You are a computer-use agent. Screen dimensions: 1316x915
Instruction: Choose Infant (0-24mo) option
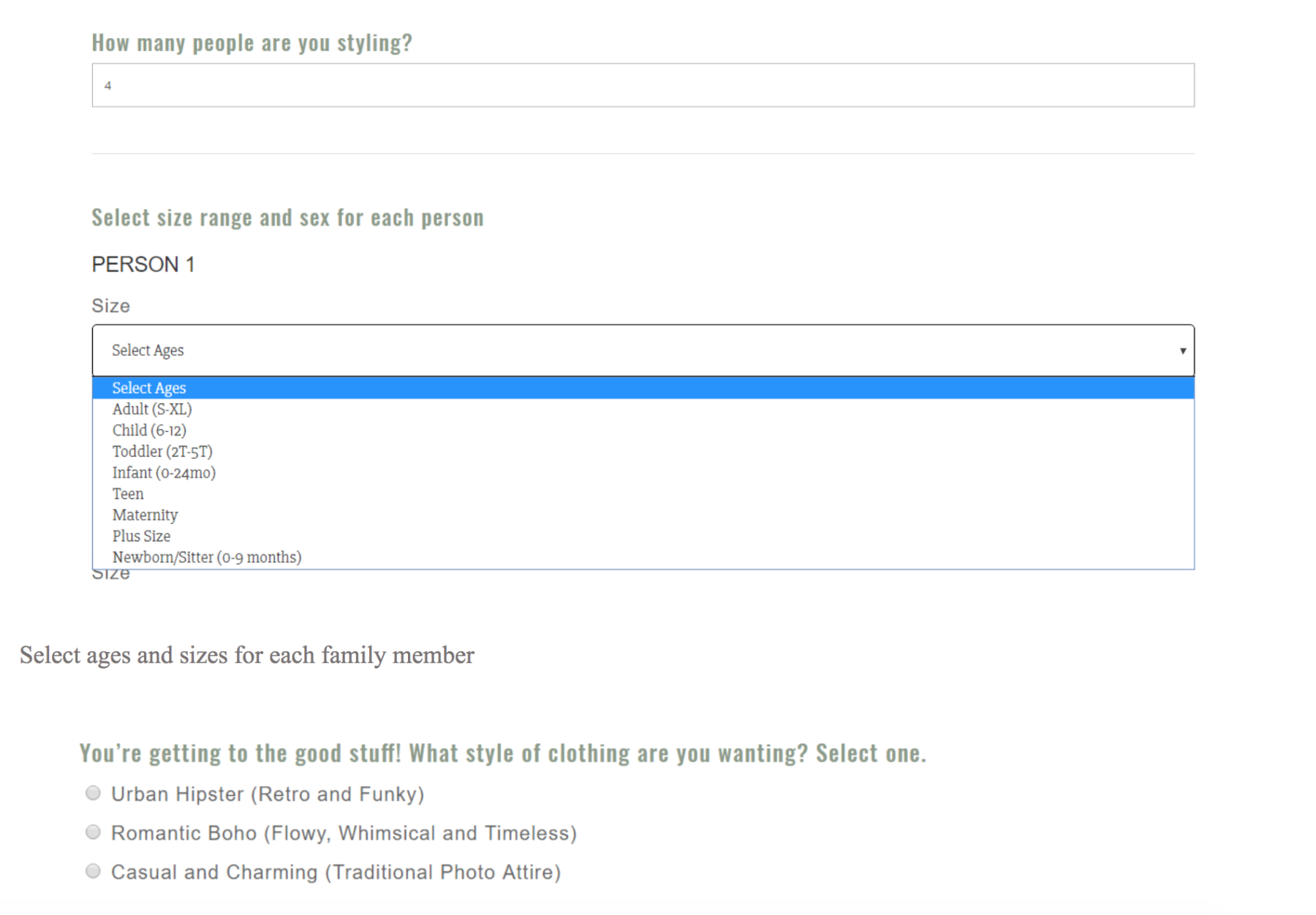coord(164,473)
